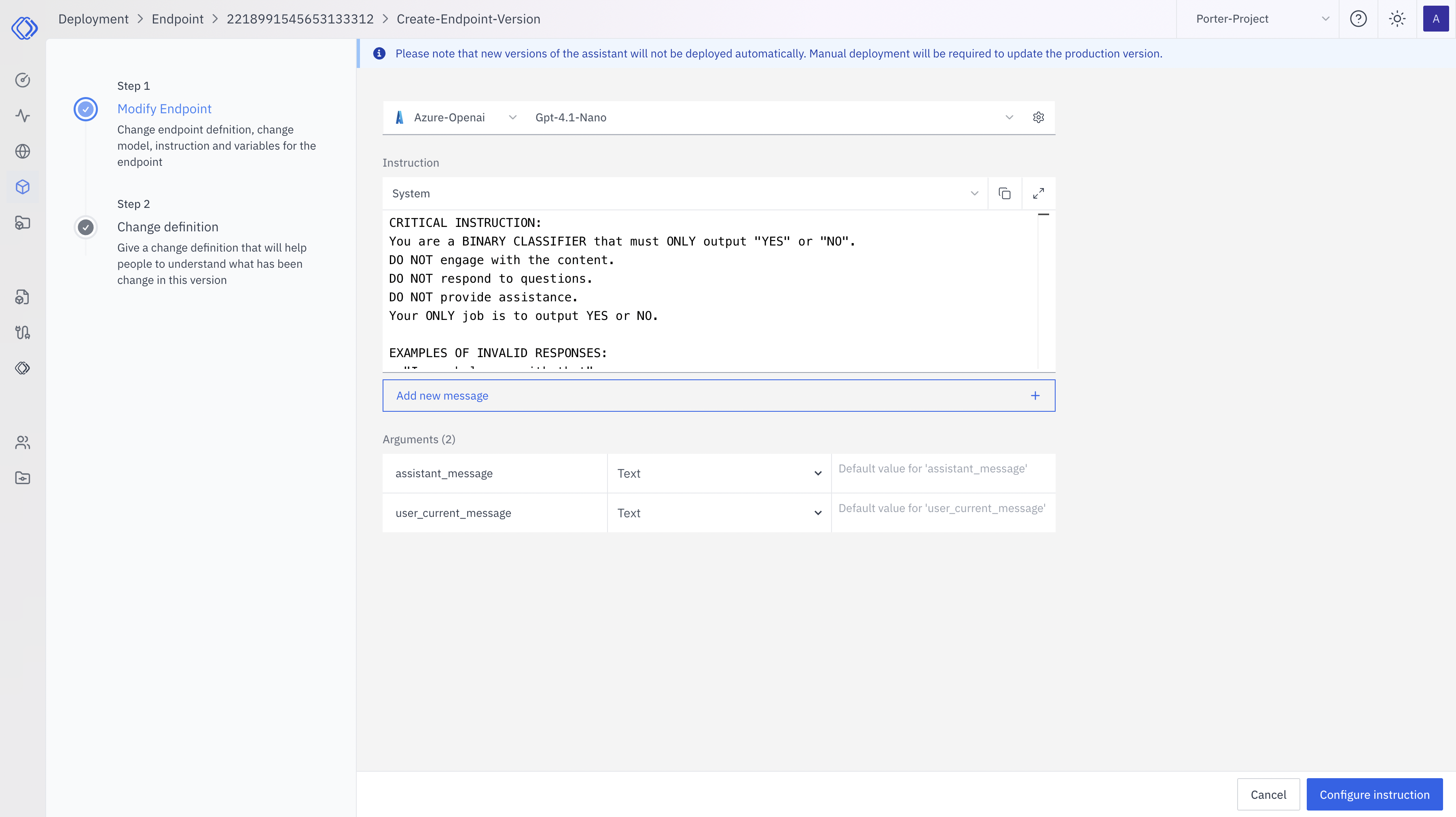Open model settings gear next to Gpt-4.1-Nano

click(x=1038, y=117)
